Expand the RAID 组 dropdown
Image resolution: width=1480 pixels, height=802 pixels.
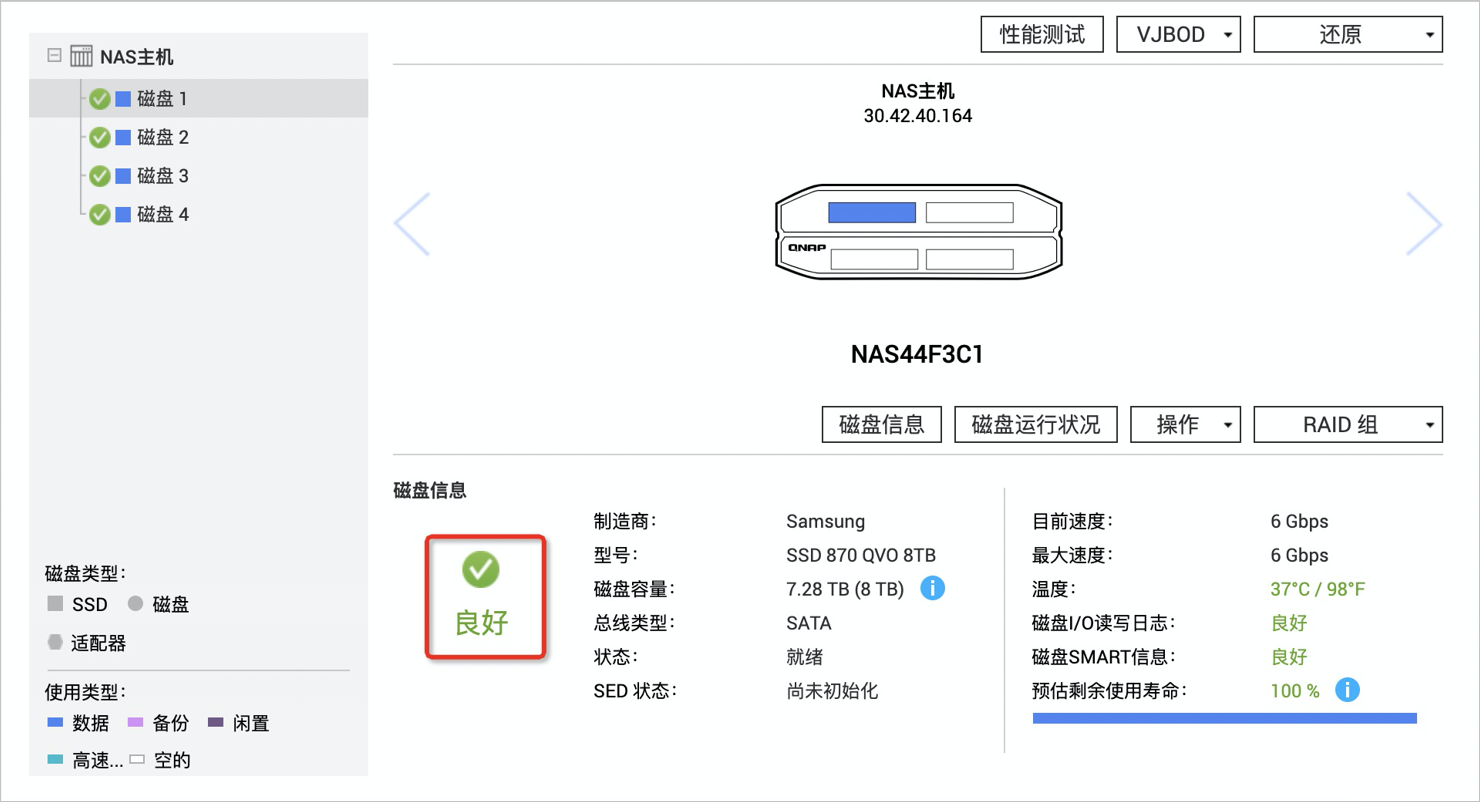coord(1348,424)
